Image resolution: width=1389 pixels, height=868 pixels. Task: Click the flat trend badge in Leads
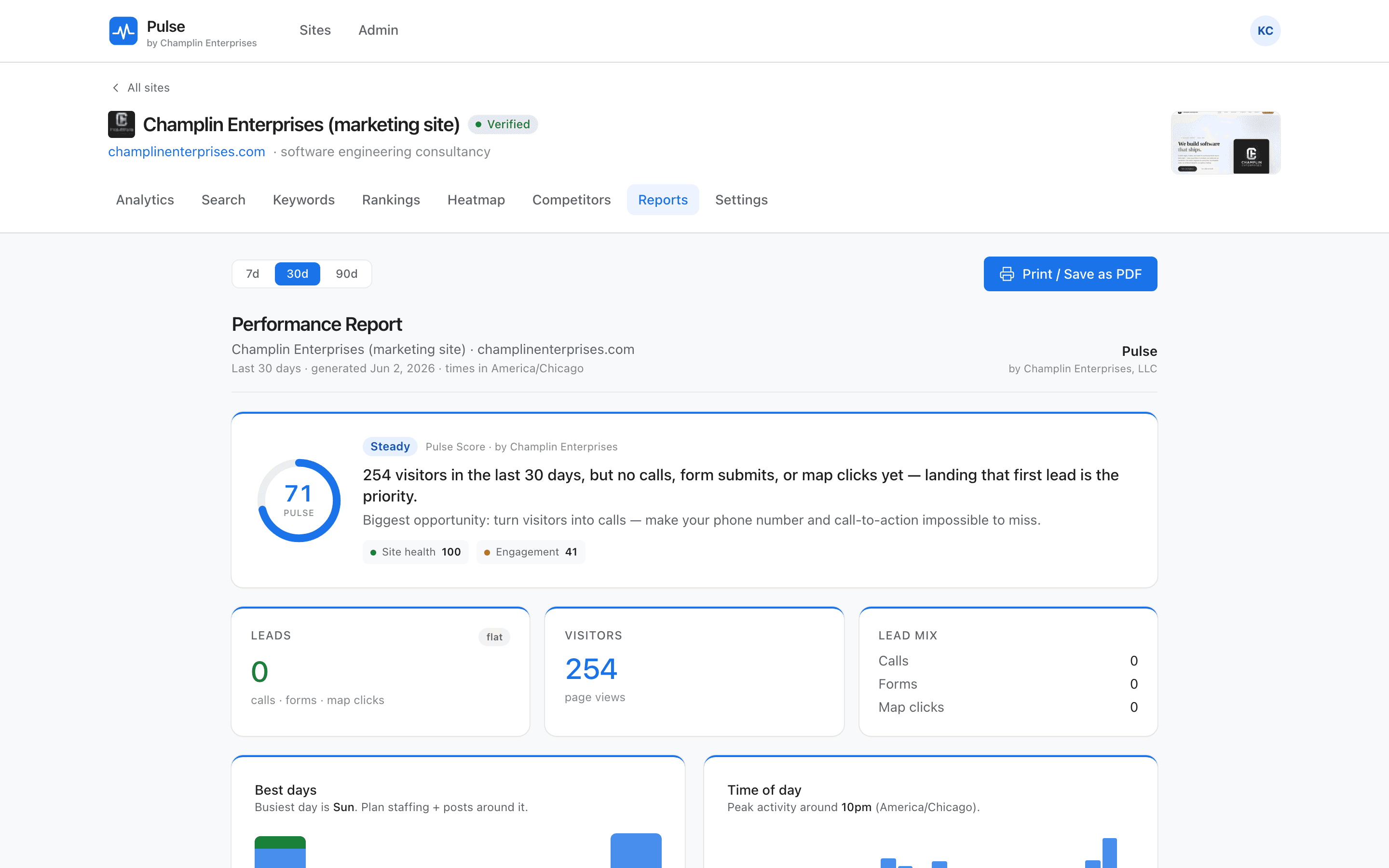[x=494, y=637]
